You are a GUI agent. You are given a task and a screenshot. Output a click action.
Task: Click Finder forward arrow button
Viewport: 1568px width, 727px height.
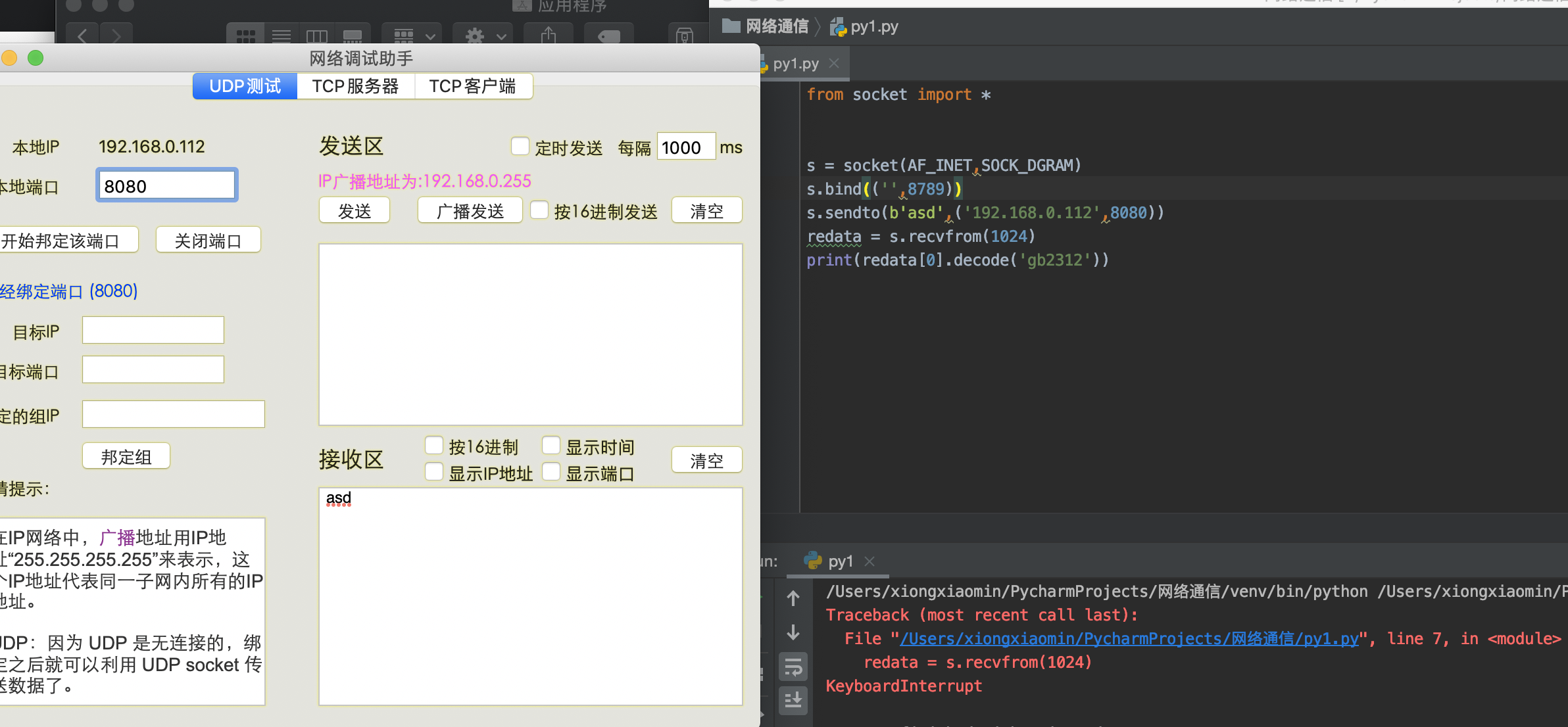click(116, 35)
